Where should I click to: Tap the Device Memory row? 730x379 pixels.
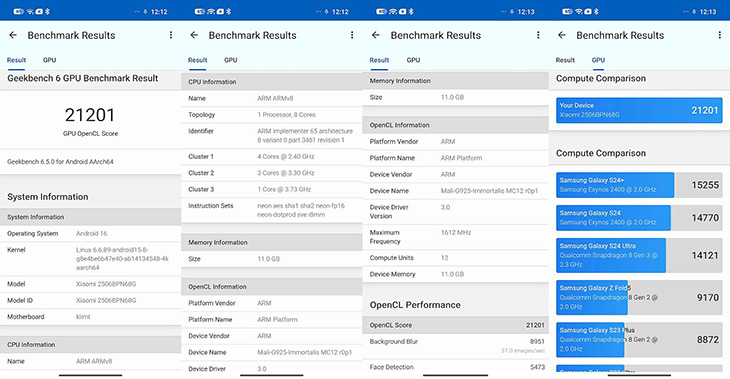point(455,274)
